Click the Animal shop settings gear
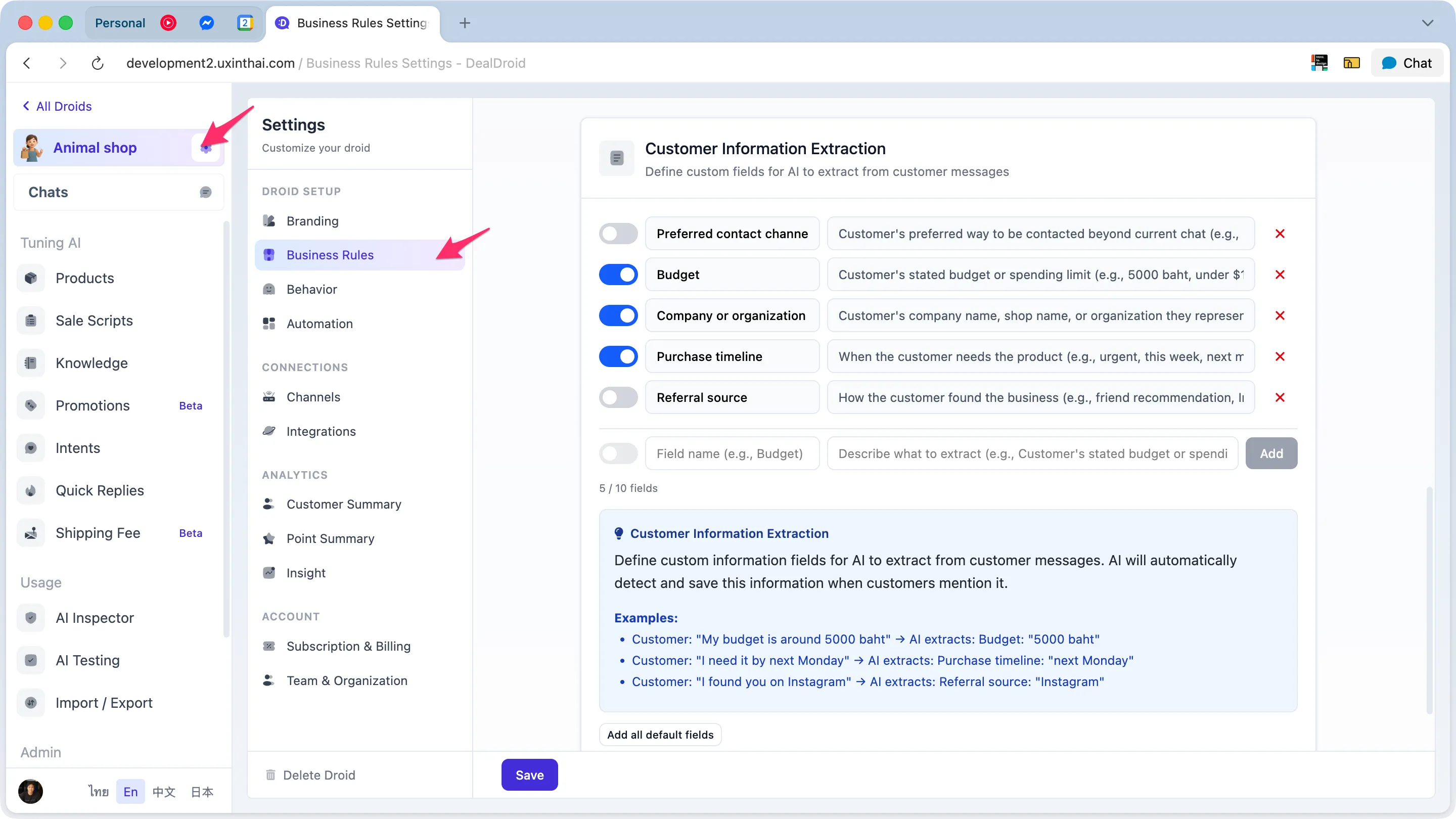 click(207, 148)
